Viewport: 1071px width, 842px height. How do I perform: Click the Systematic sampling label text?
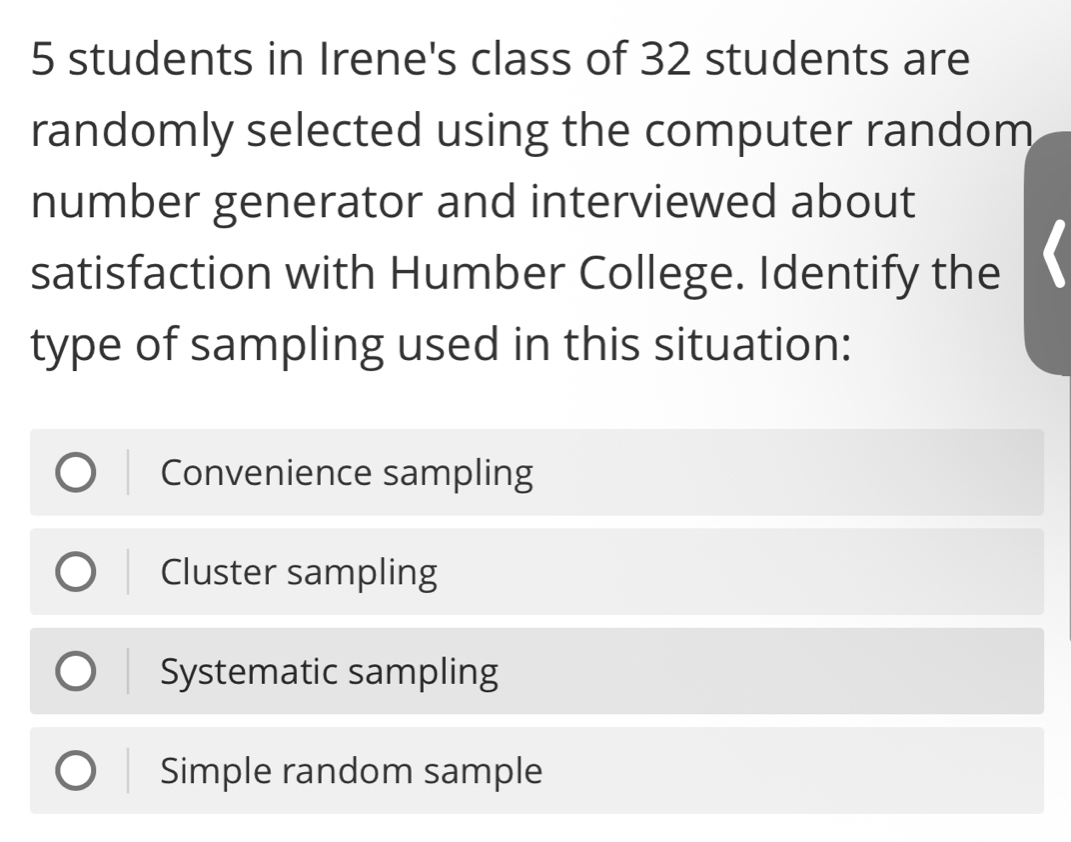click(329, 672)
